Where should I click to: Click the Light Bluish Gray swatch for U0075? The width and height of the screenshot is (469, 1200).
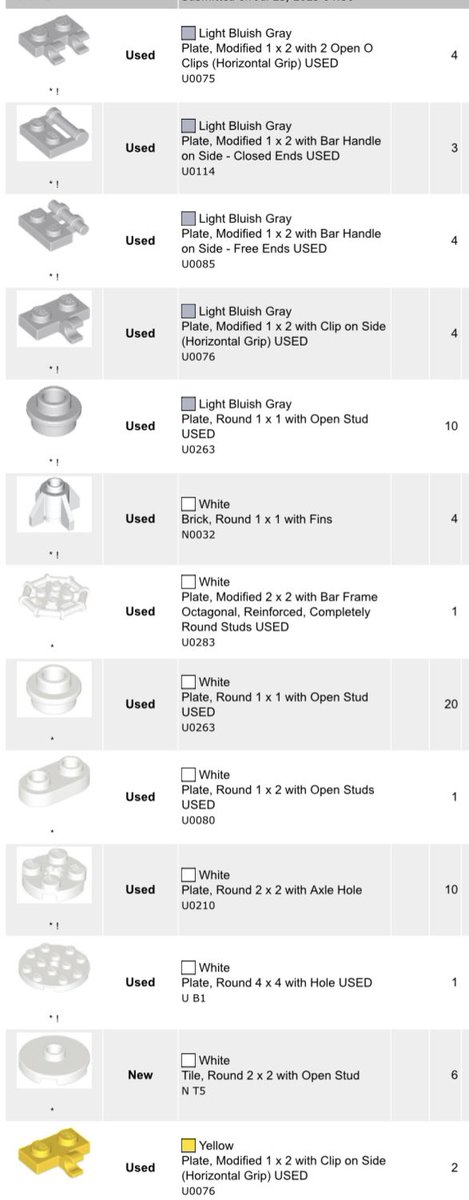(188, 33)
